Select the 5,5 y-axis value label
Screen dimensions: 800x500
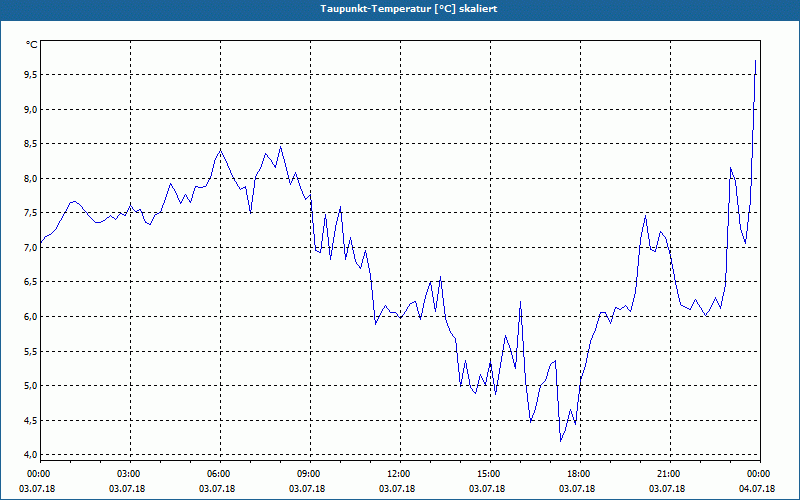click(30, 352)
